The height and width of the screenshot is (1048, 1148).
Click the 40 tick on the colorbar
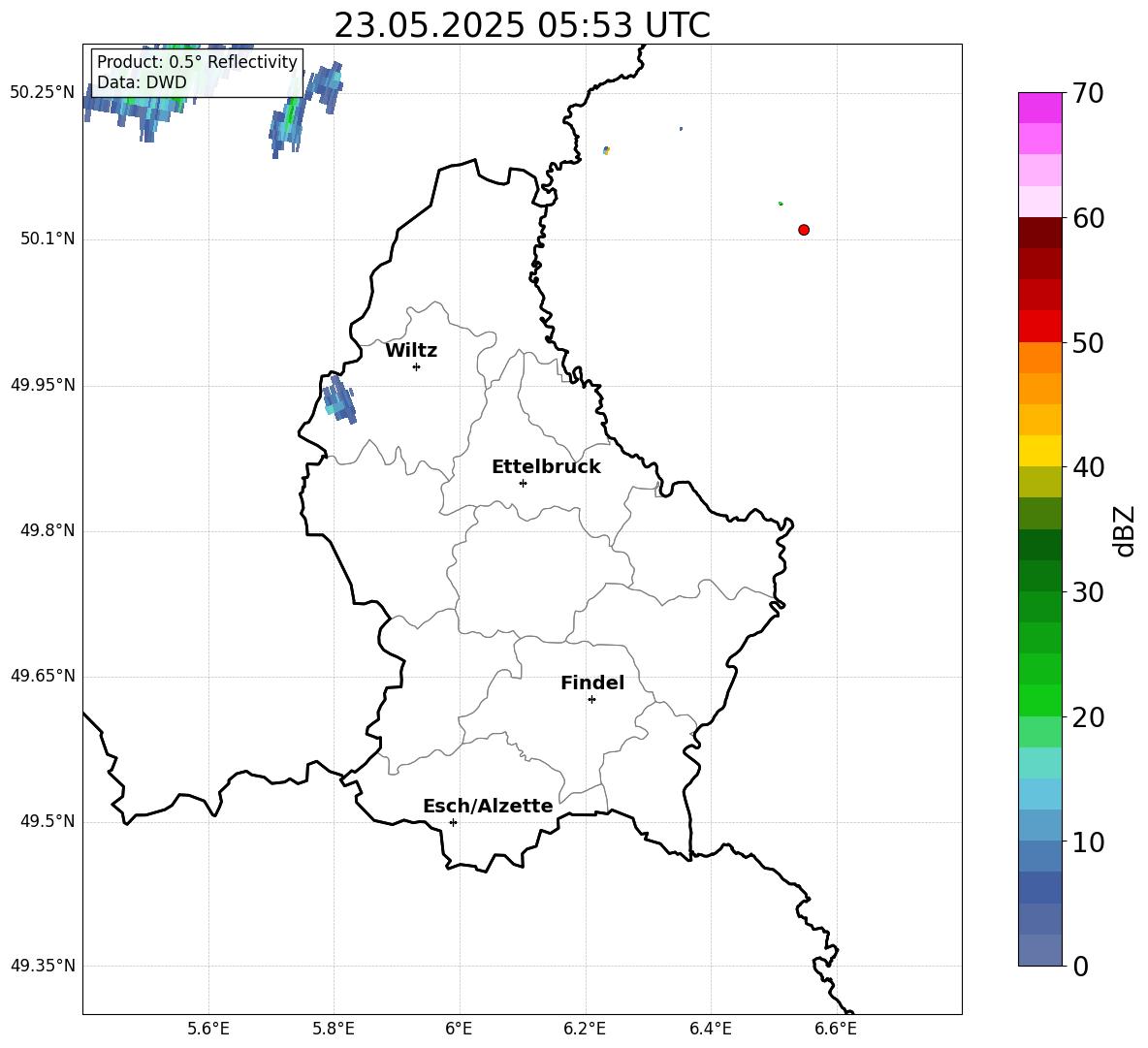click(1087, 467)
